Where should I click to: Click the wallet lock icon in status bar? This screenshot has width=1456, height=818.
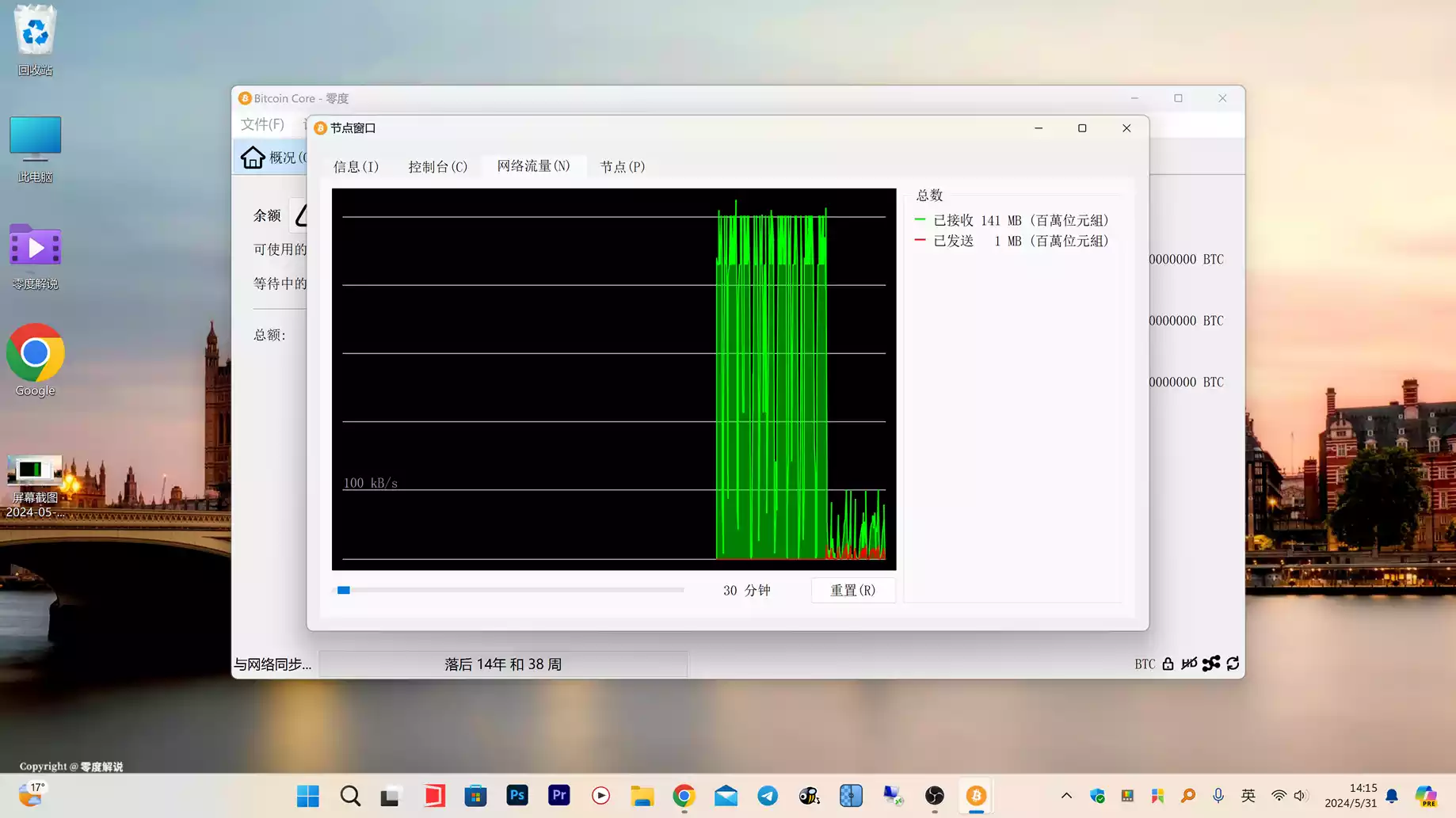(1168, 664)
